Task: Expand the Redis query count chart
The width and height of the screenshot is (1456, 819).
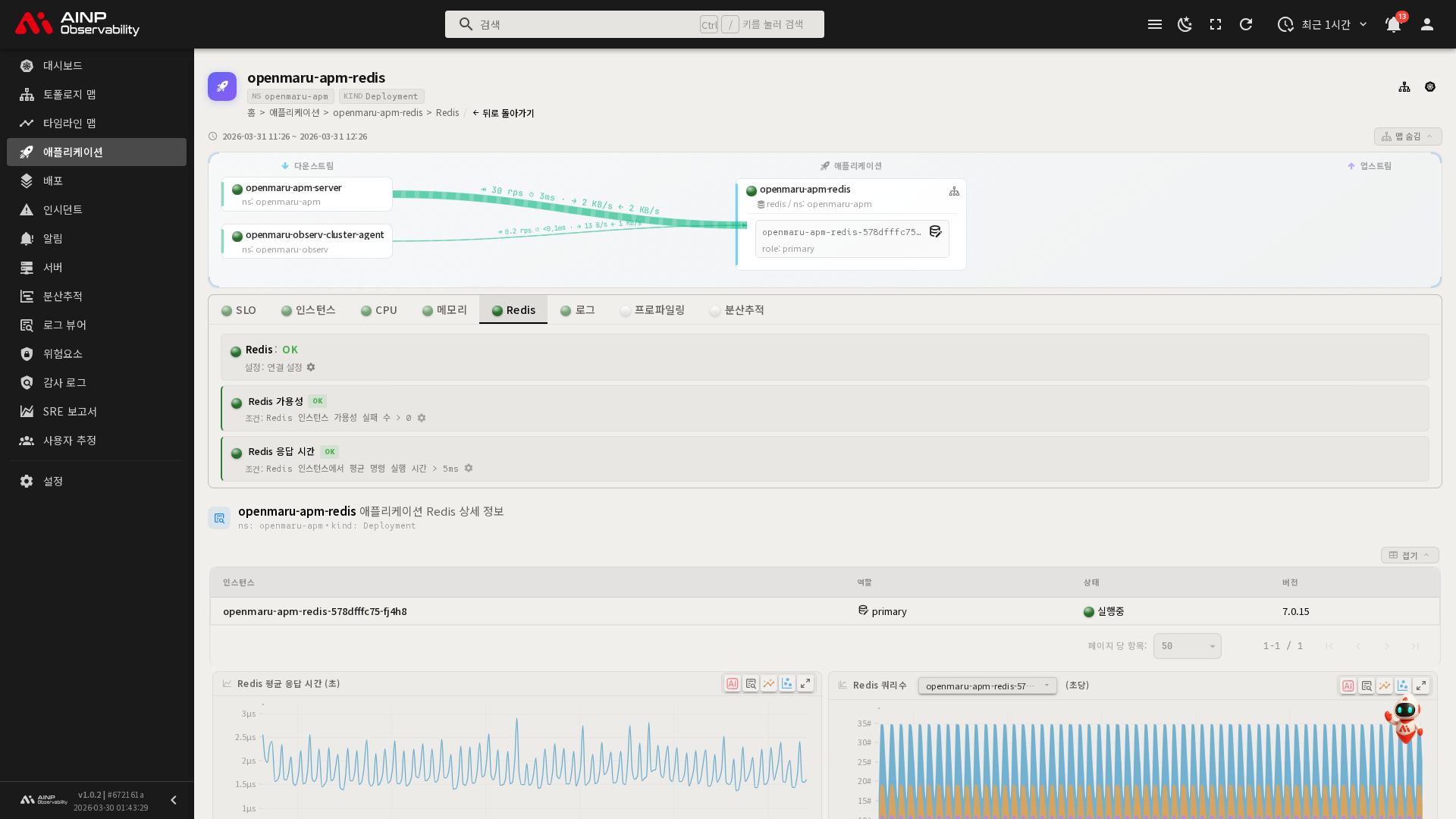Action: 1421,686
